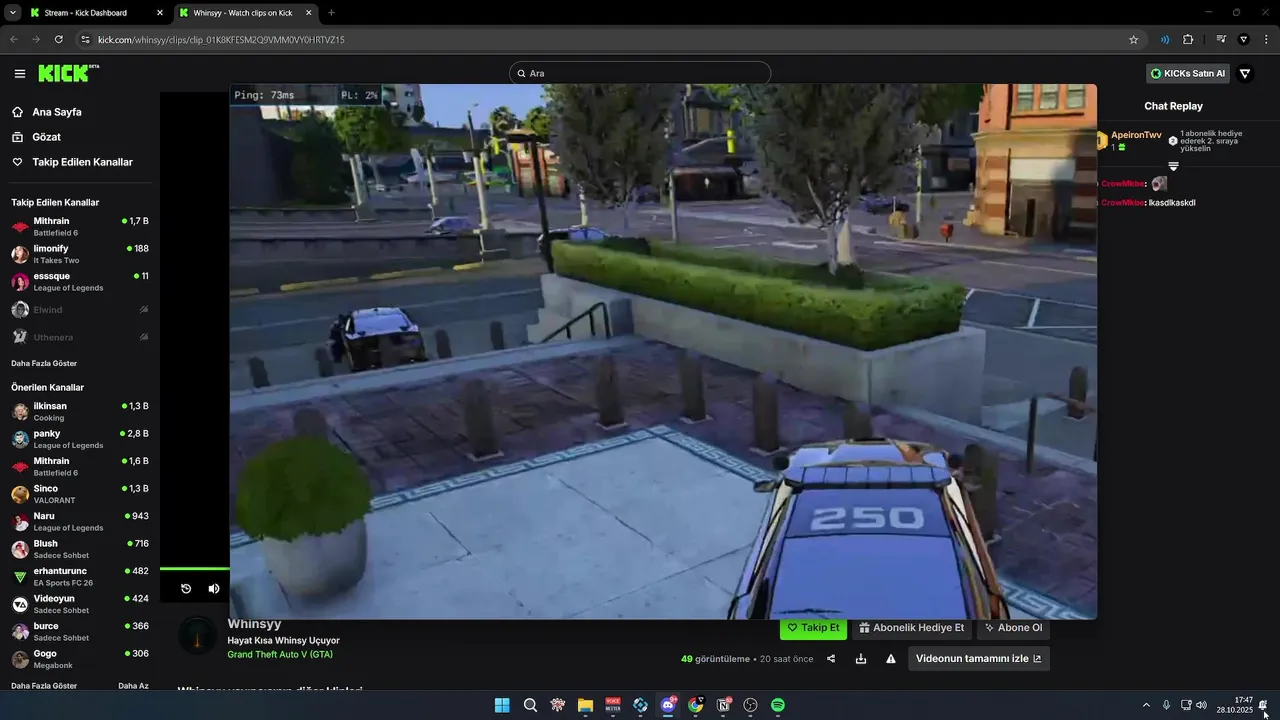Open Mithrain in followed channels

coord(80,226)
